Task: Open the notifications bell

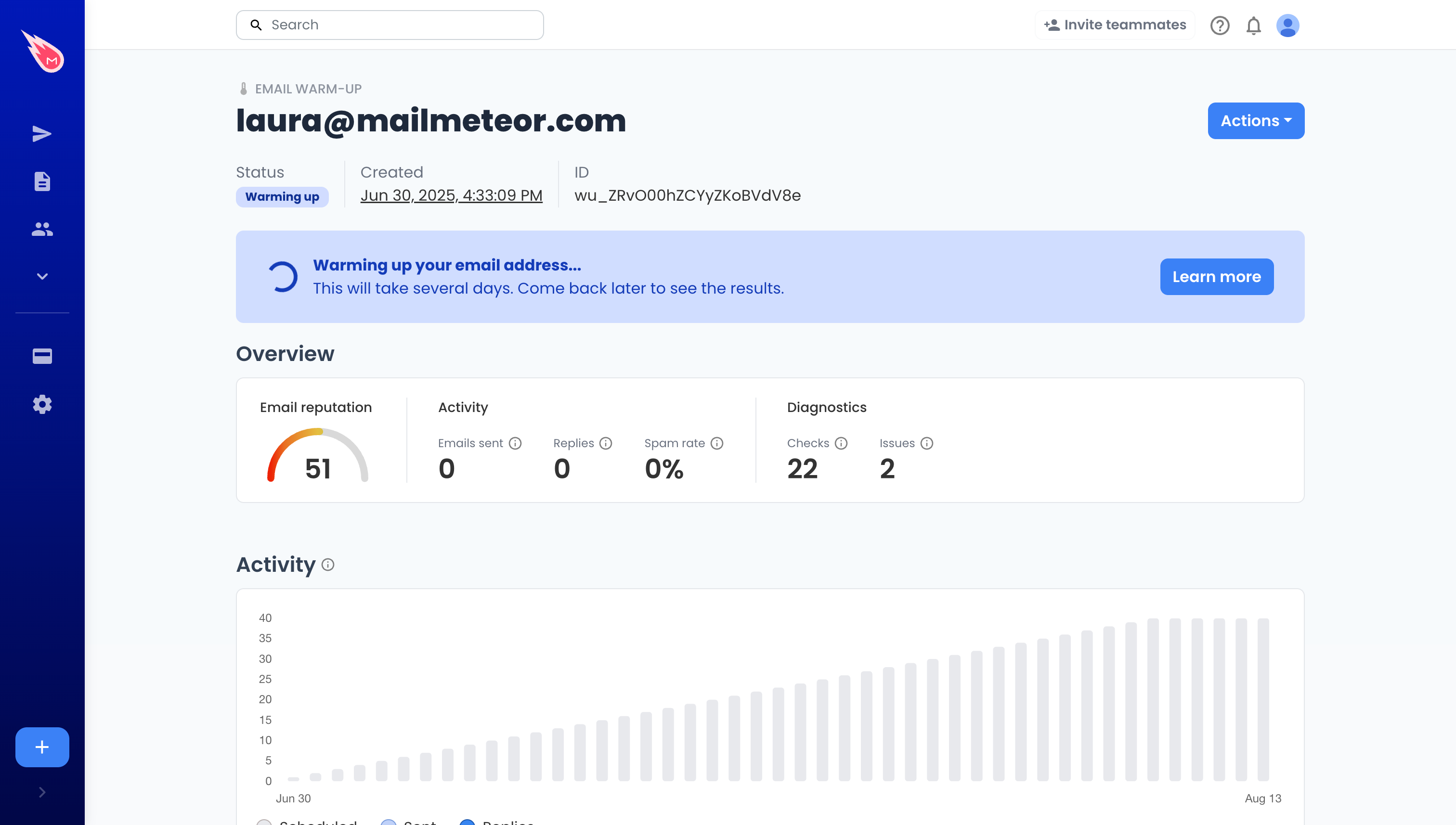Action: 1253,26
